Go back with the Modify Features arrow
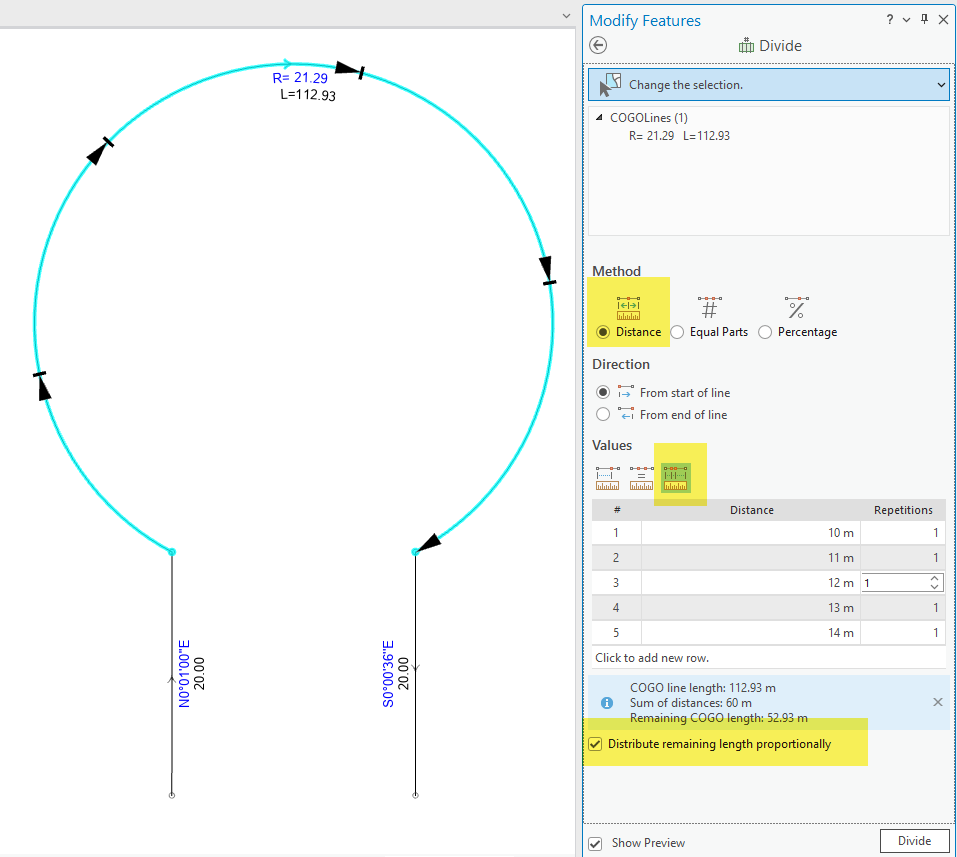This screenshot has height=857, width=957. (598, 45)
